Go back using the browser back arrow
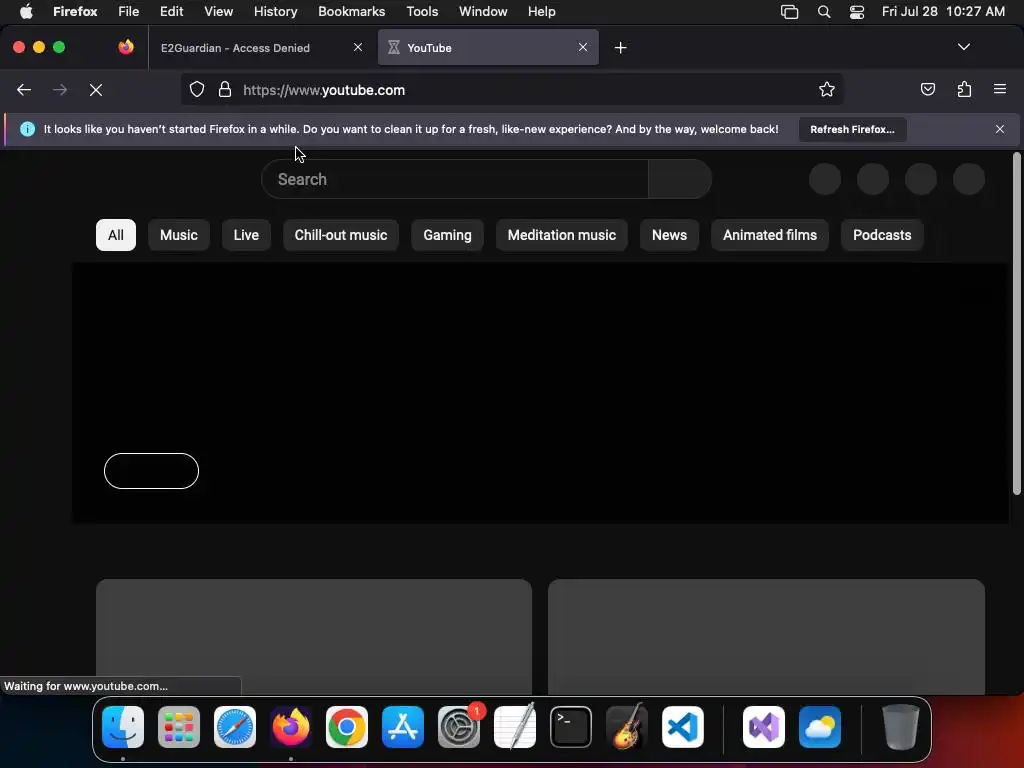 tap(24, 90)
